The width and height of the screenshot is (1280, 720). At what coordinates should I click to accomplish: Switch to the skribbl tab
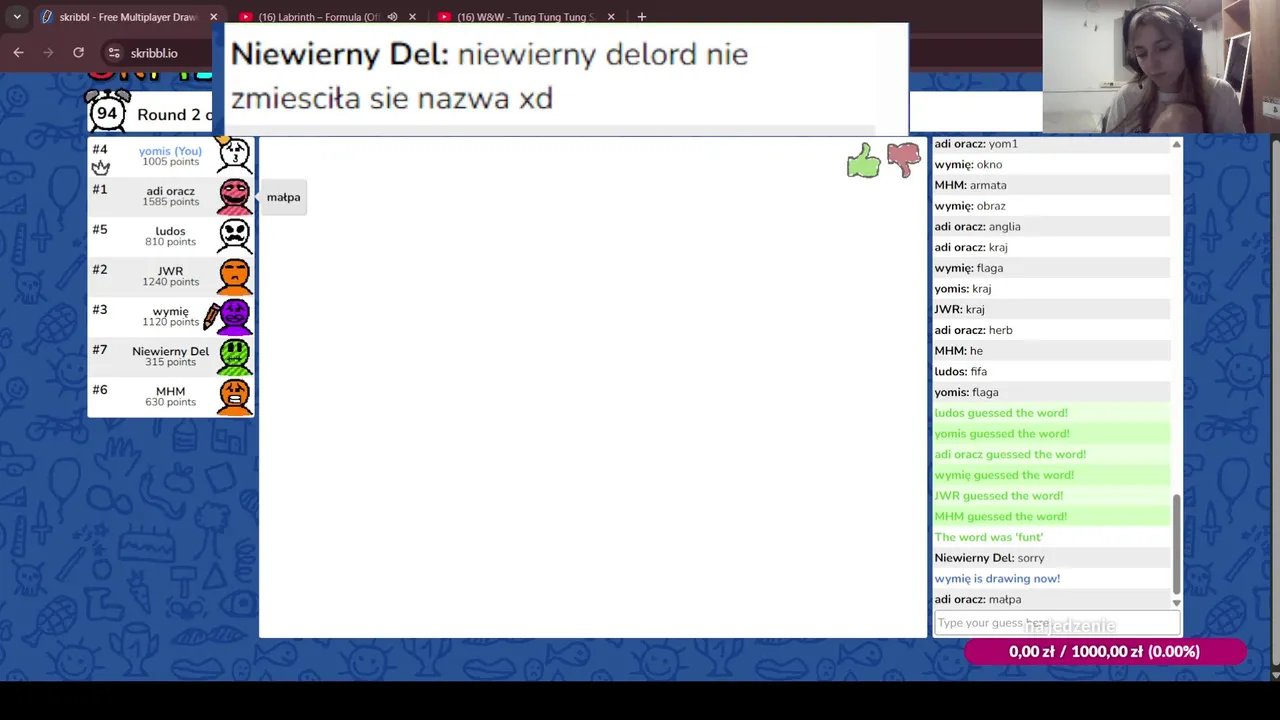point(128,17)
